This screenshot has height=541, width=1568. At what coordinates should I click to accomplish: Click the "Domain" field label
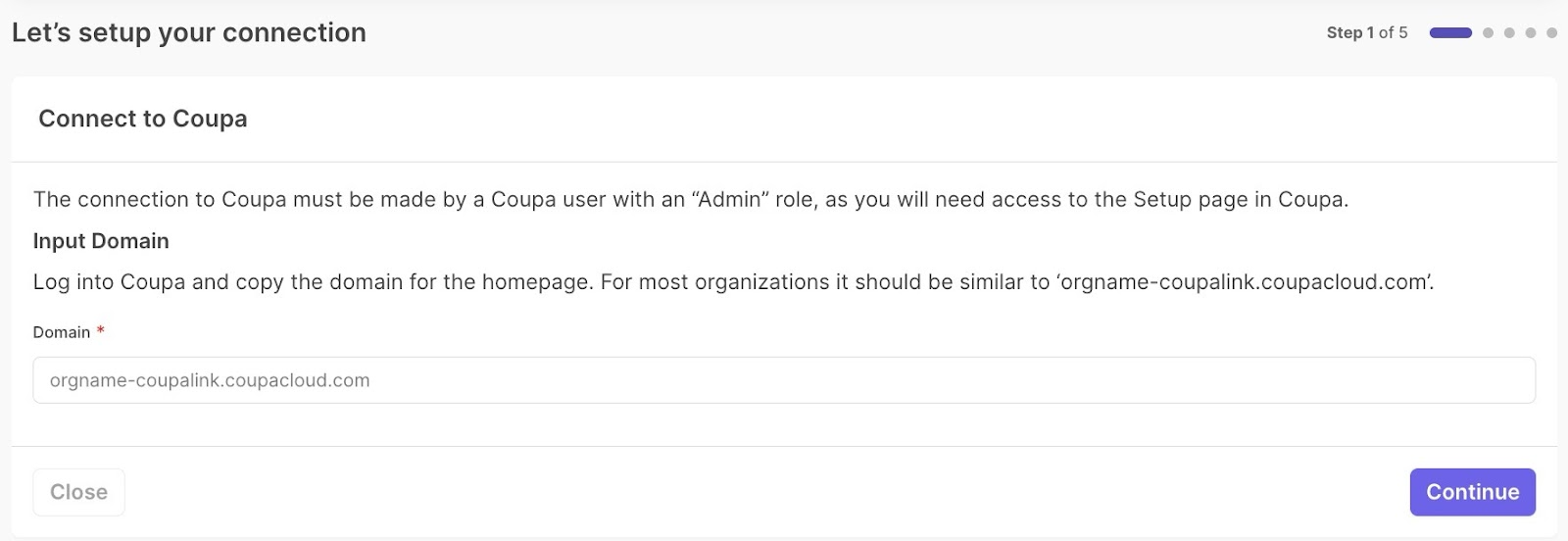(62, 332)
